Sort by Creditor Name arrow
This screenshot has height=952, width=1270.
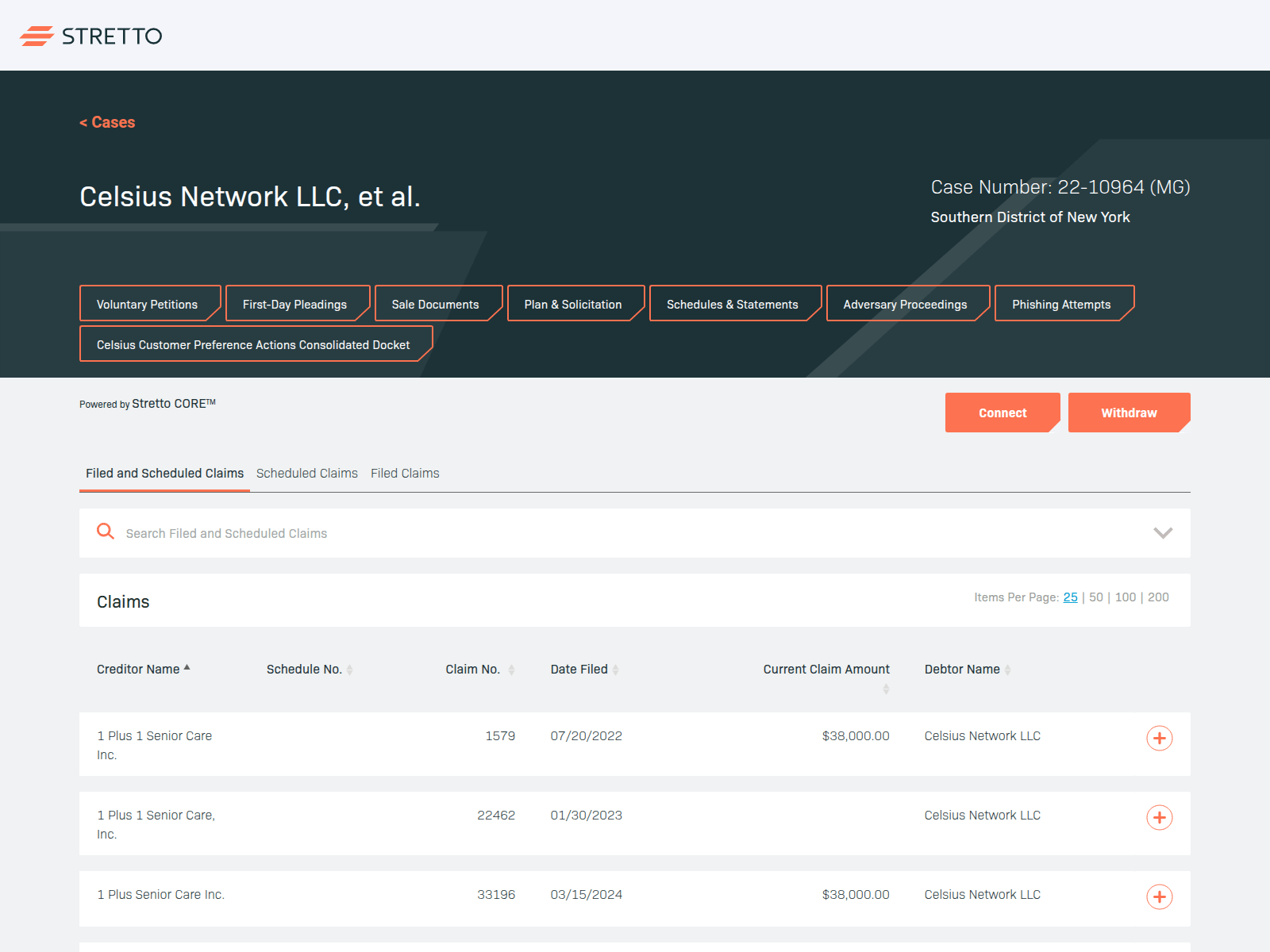(187, 668)
